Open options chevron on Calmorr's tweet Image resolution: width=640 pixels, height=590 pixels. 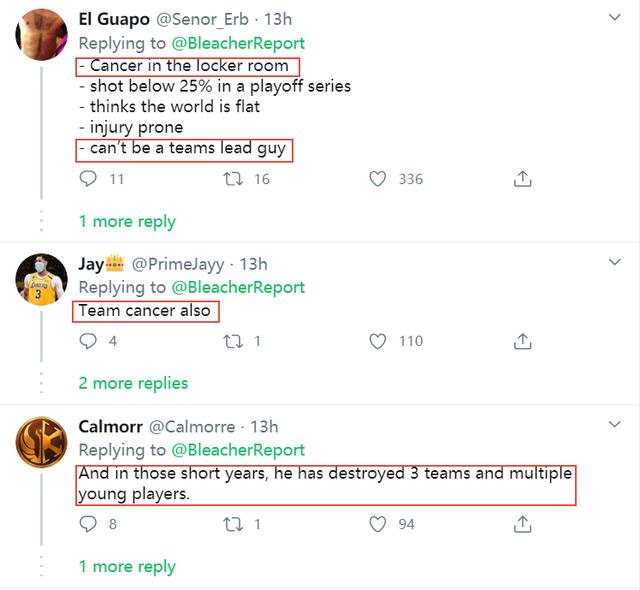tap(615, 424)
